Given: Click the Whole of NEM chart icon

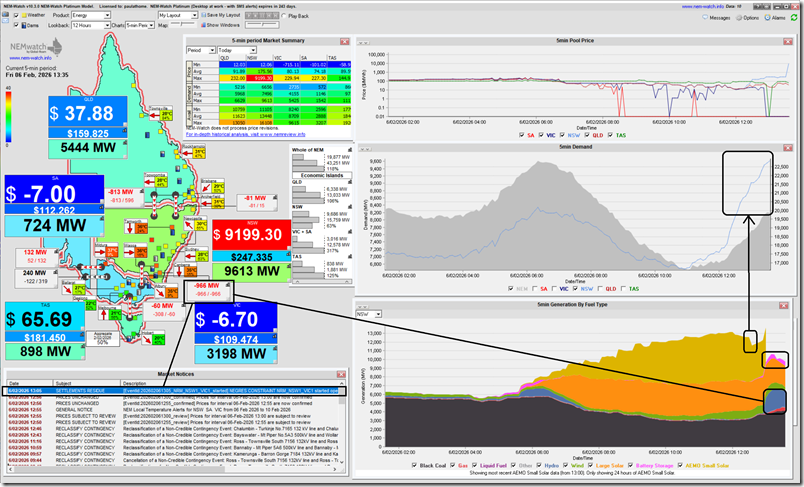Looking at the screenshot, I should [350, 150].
